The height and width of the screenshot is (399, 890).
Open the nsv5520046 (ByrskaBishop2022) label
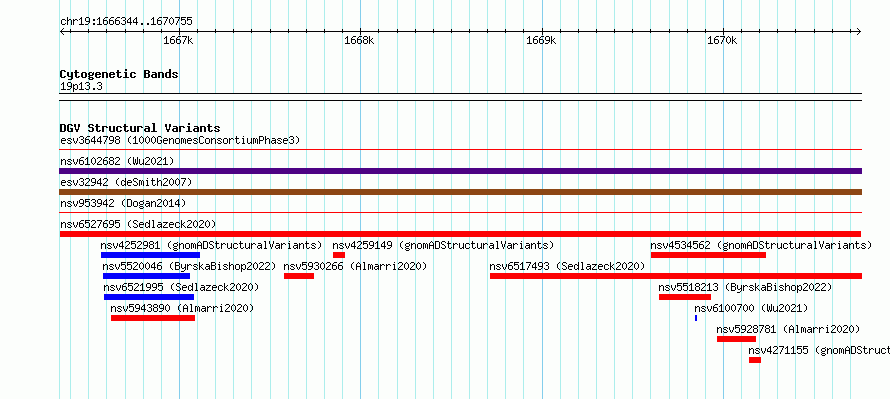tap(189, 266)
